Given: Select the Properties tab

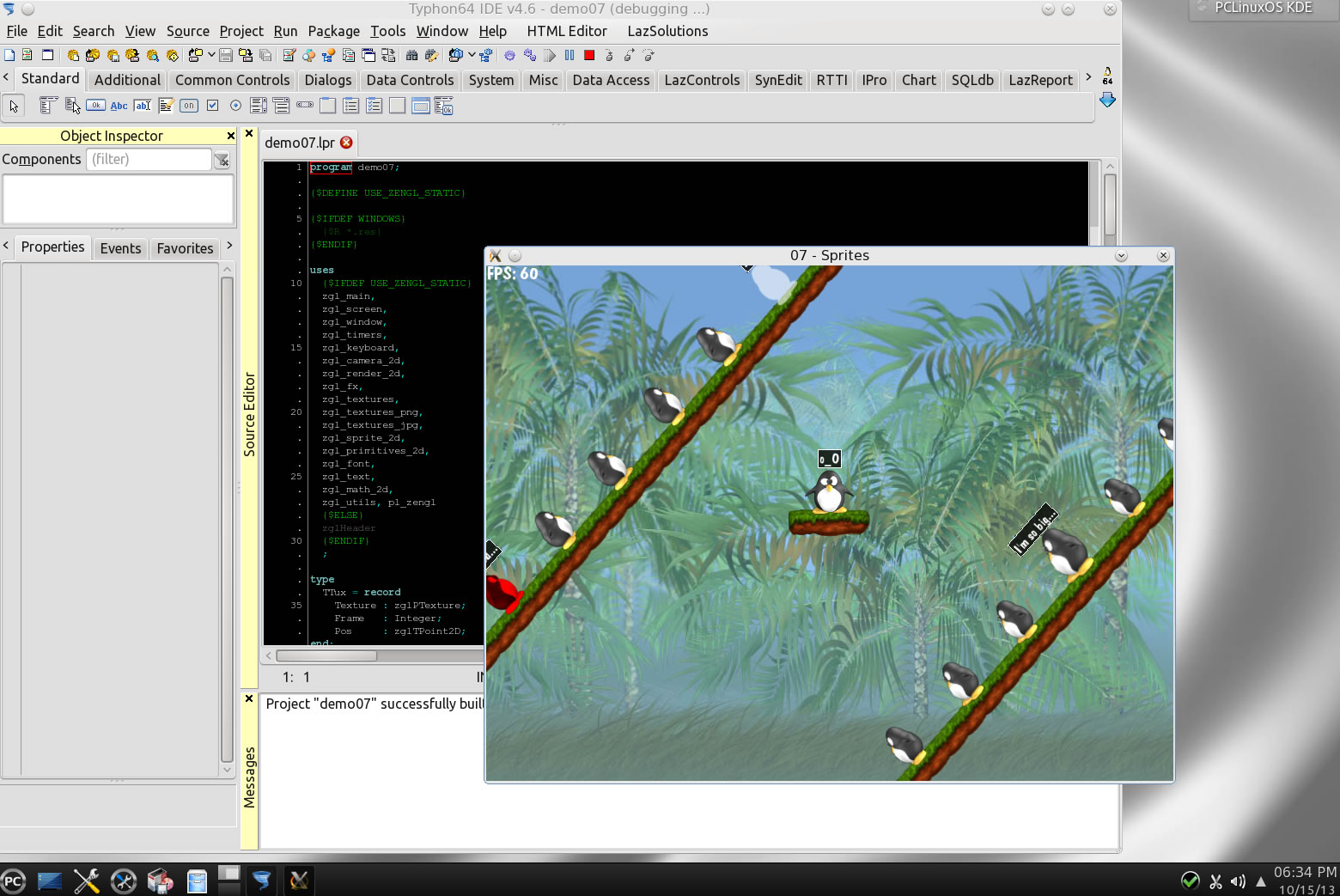Looking at the screenshot, I should 52,247.
